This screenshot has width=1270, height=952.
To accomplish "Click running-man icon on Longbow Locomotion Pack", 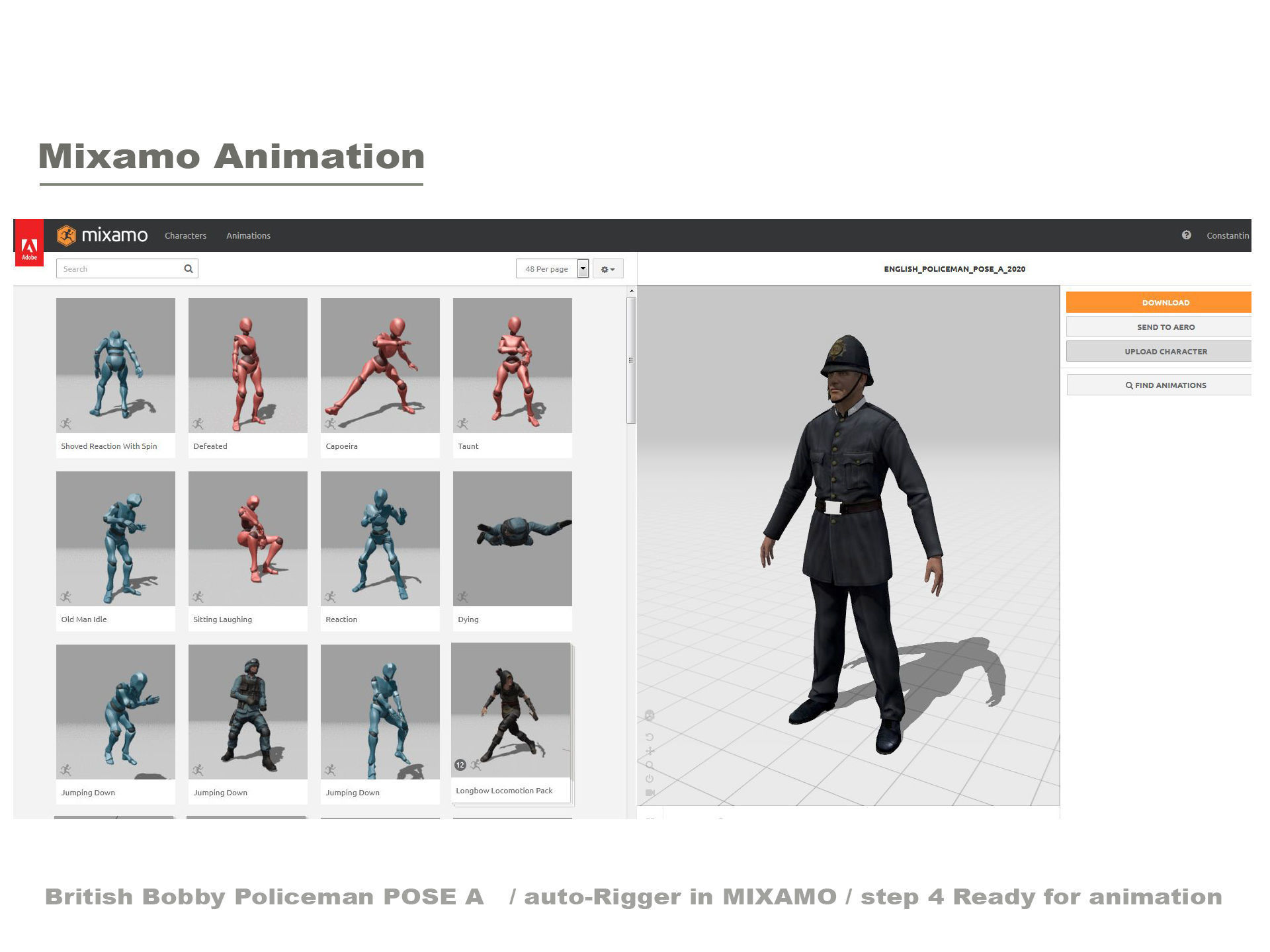I will pos(475,765).
